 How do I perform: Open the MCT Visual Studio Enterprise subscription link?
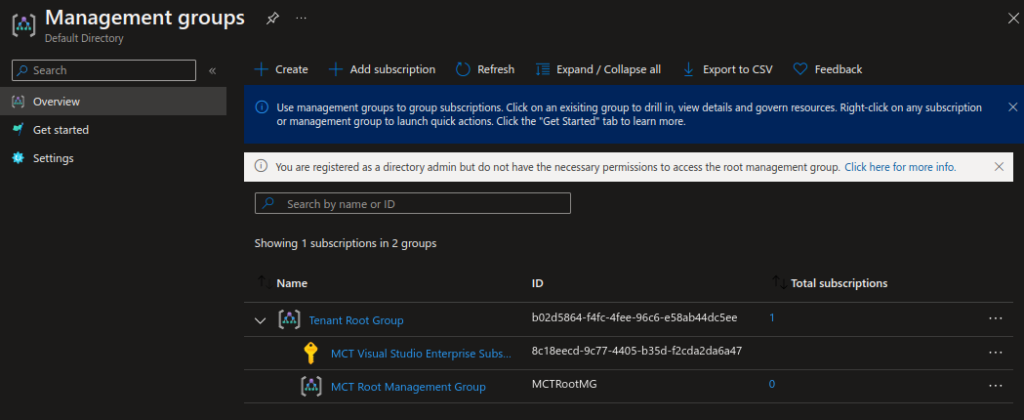(421, 353)
